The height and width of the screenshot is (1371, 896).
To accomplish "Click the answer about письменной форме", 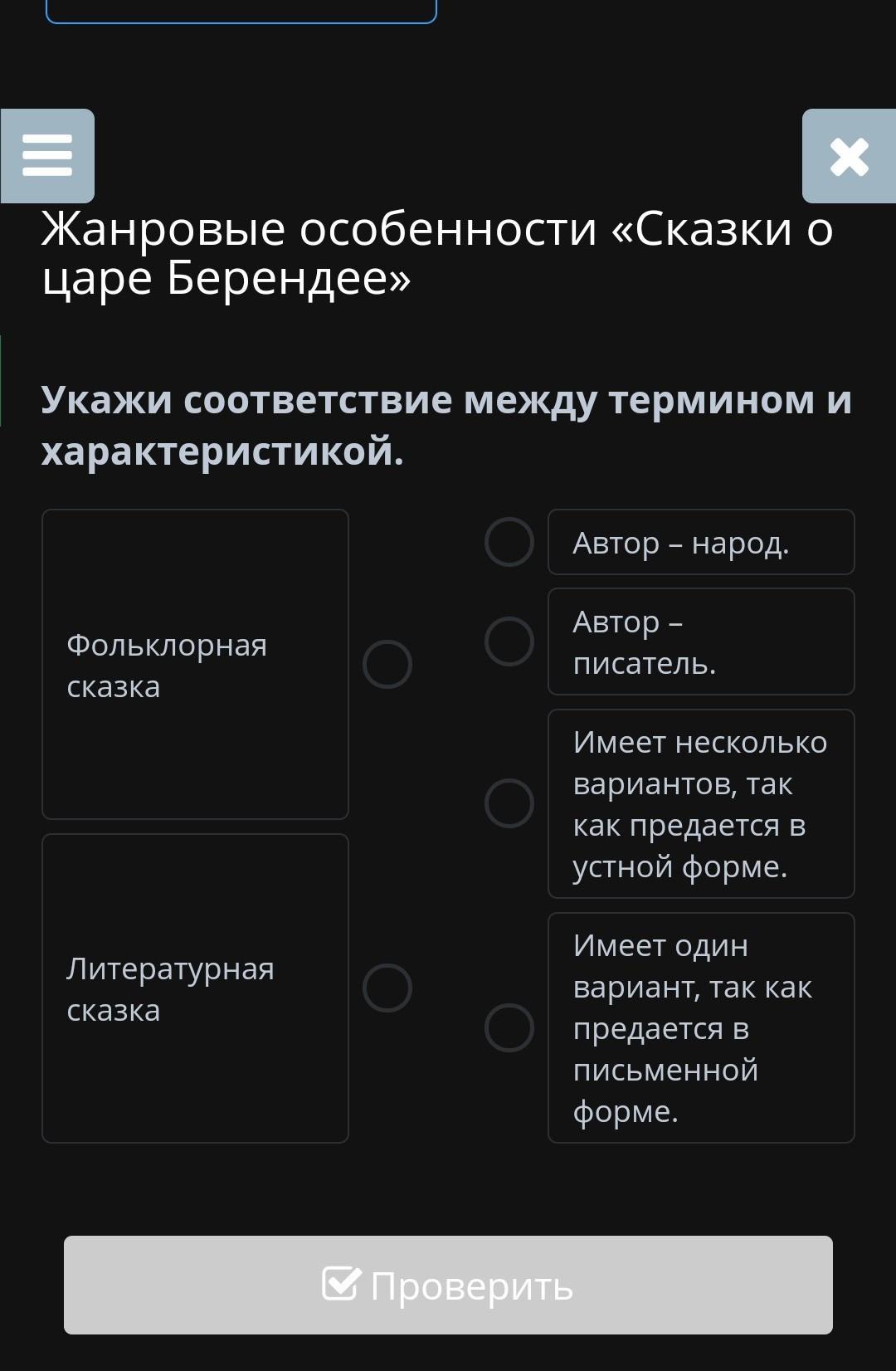I will pos(701,1027).
